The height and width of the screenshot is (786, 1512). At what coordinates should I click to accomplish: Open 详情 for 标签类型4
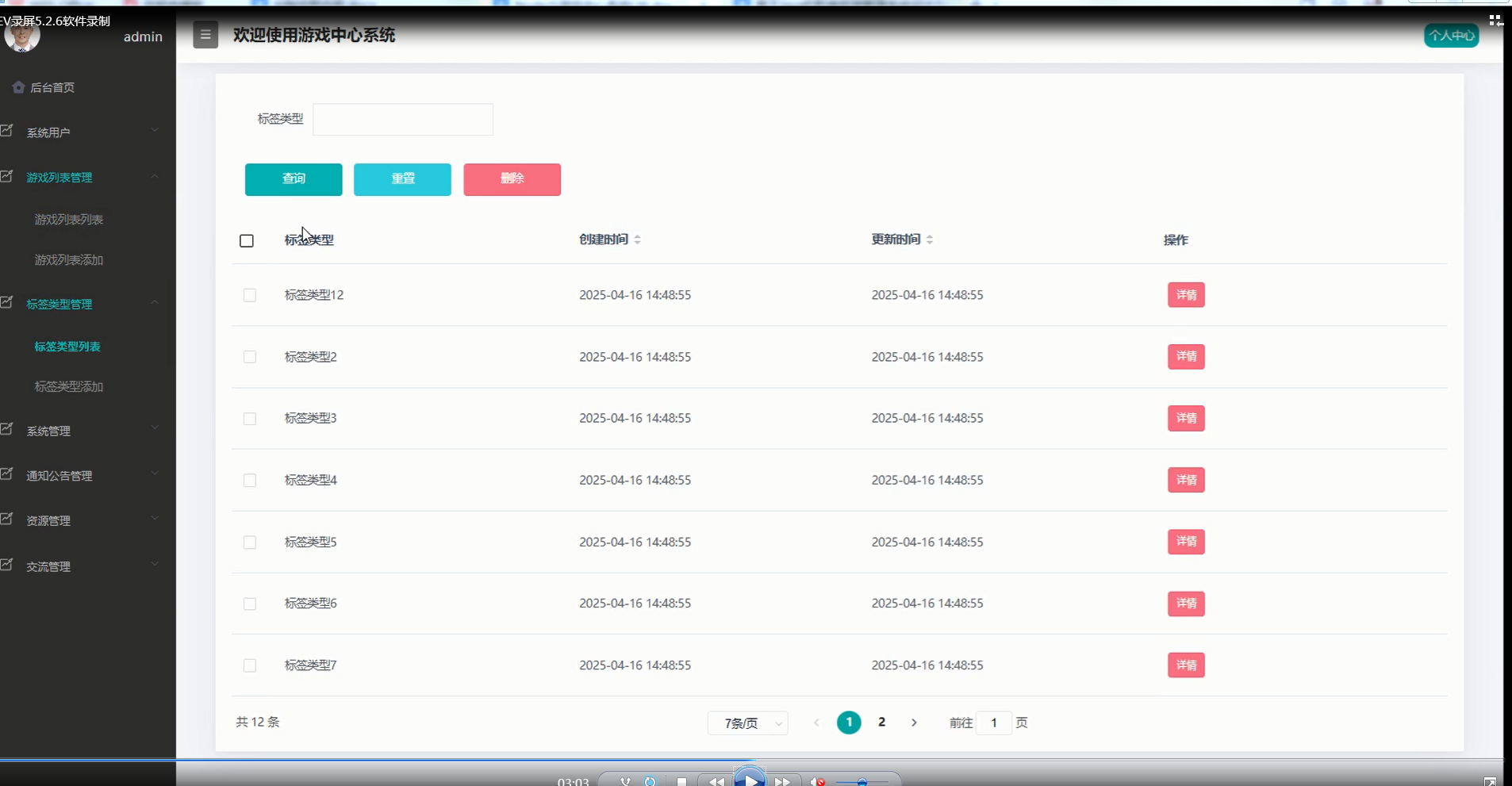(1186, 480)
